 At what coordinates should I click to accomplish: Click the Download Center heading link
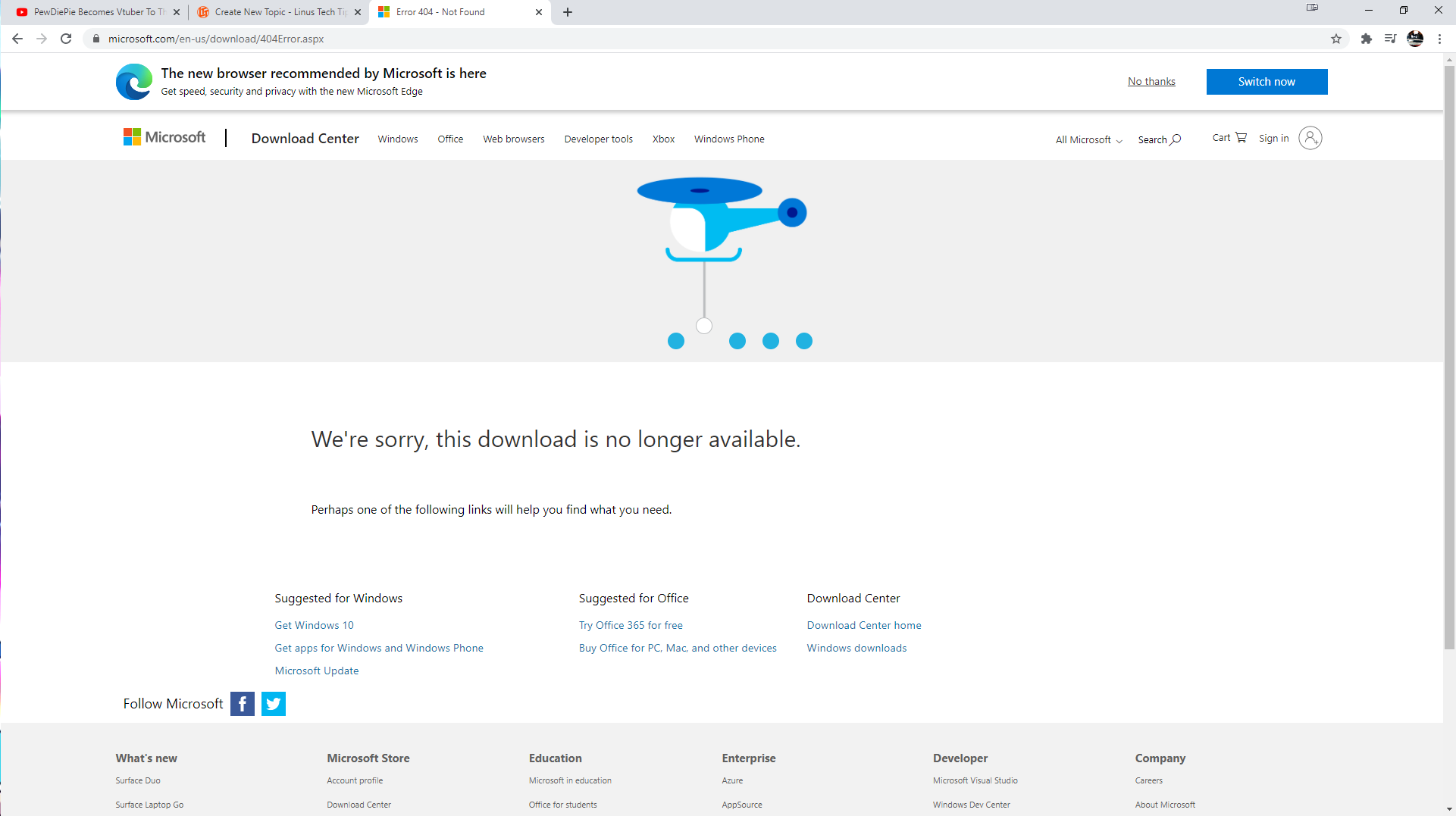[x=305, y=138]
